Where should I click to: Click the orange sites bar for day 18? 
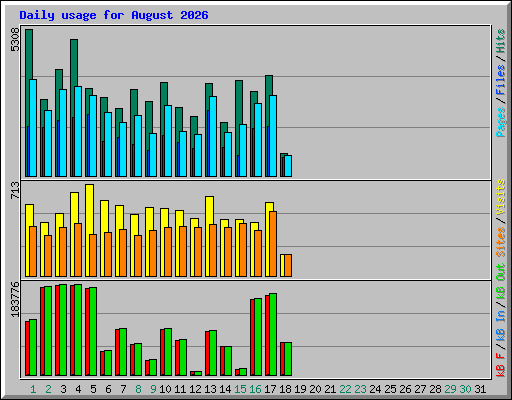tap(288, 265)
